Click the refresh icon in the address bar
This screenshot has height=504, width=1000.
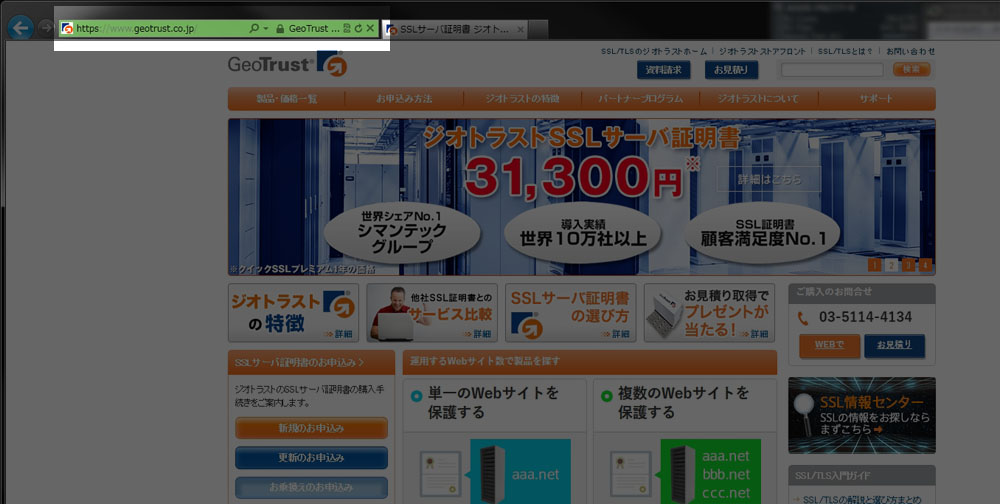pos(358,29)
